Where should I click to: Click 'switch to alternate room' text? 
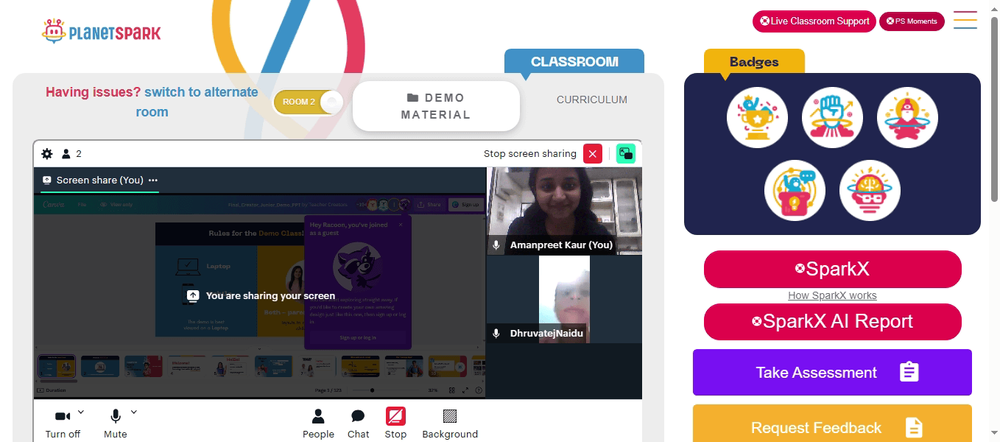tap(197, 101)
